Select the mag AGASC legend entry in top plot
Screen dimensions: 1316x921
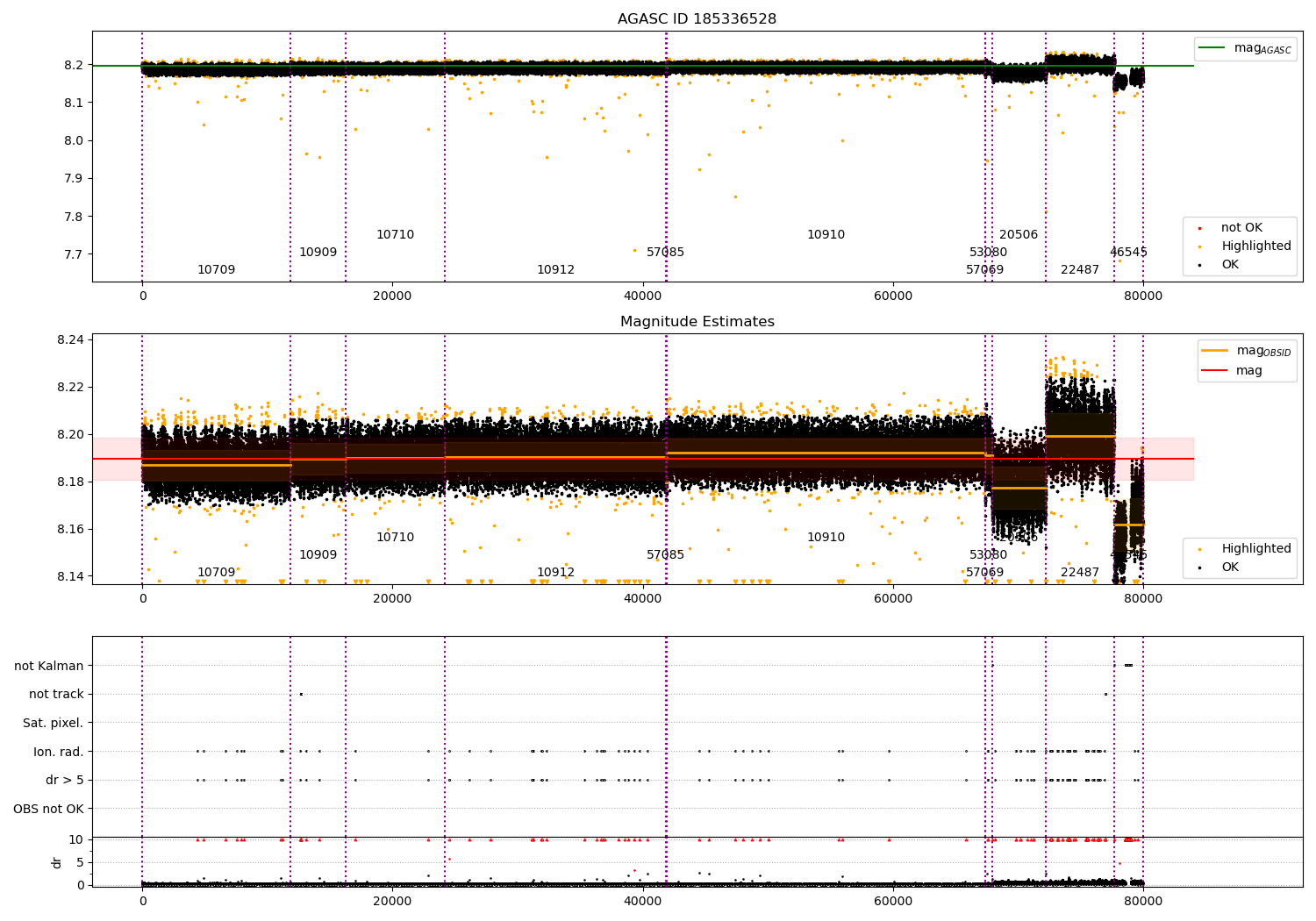pyautogui.click(x=1245, y=48)
